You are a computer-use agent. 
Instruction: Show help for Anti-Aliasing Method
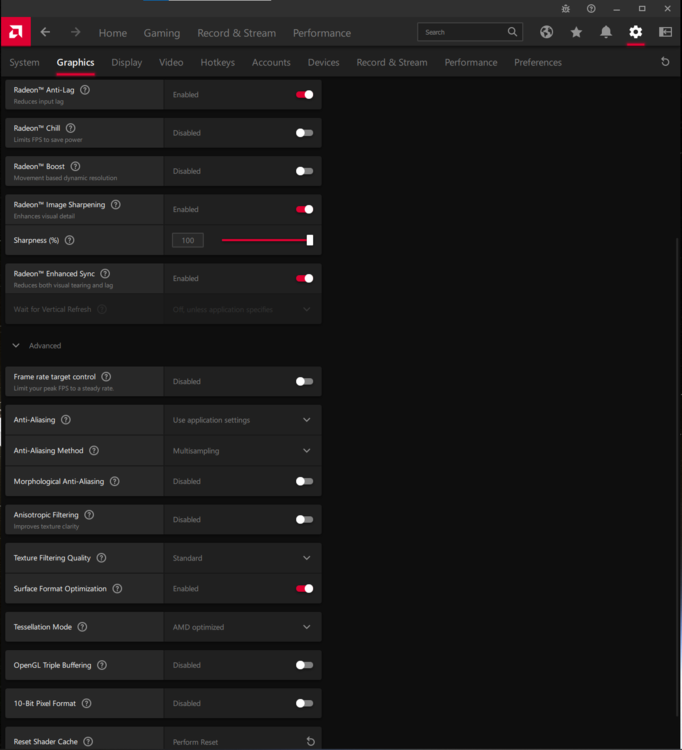click(94, 451)
